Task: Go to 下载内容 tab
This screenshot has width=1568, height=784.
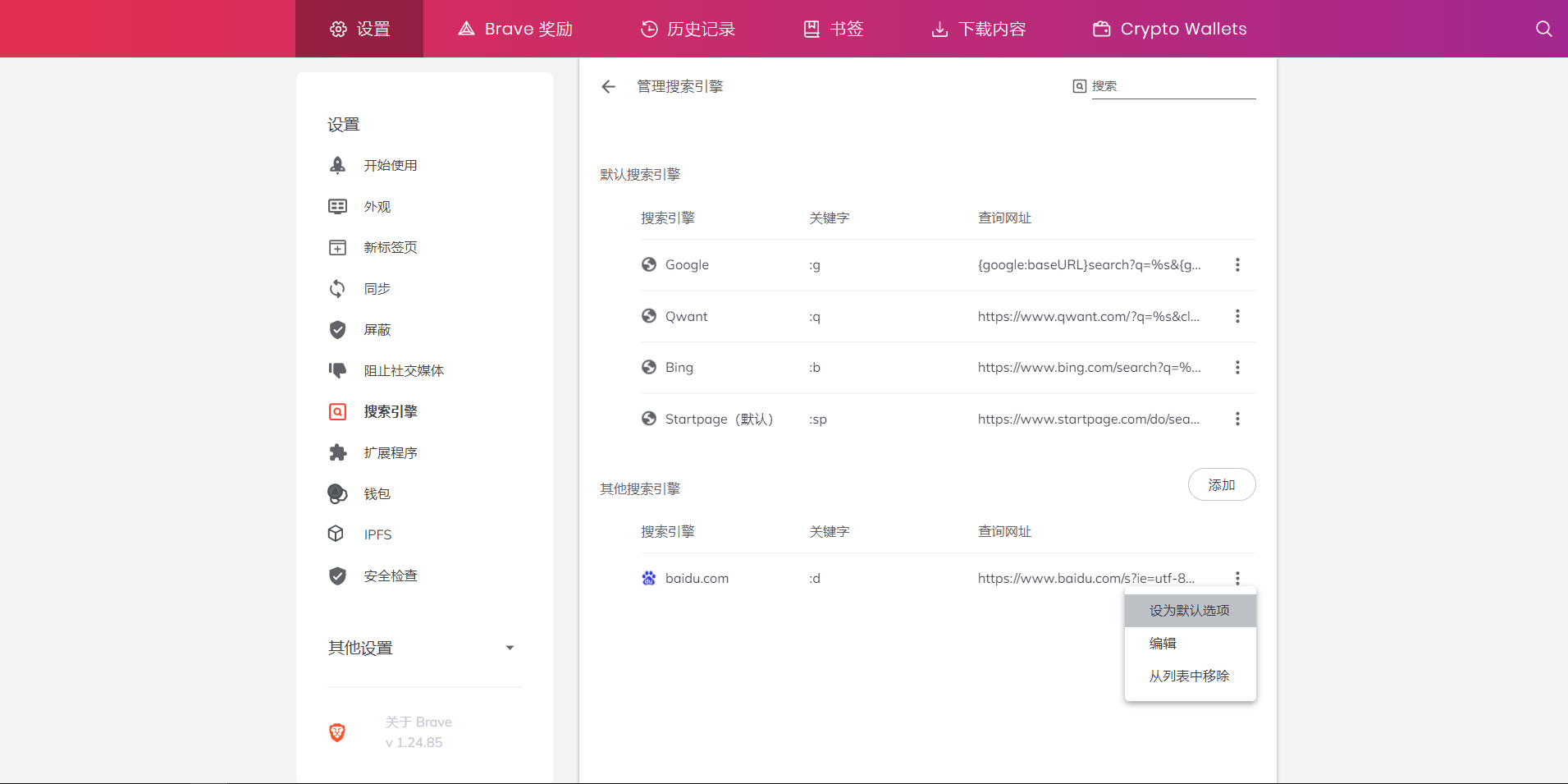Action: [x=978, y=29]
